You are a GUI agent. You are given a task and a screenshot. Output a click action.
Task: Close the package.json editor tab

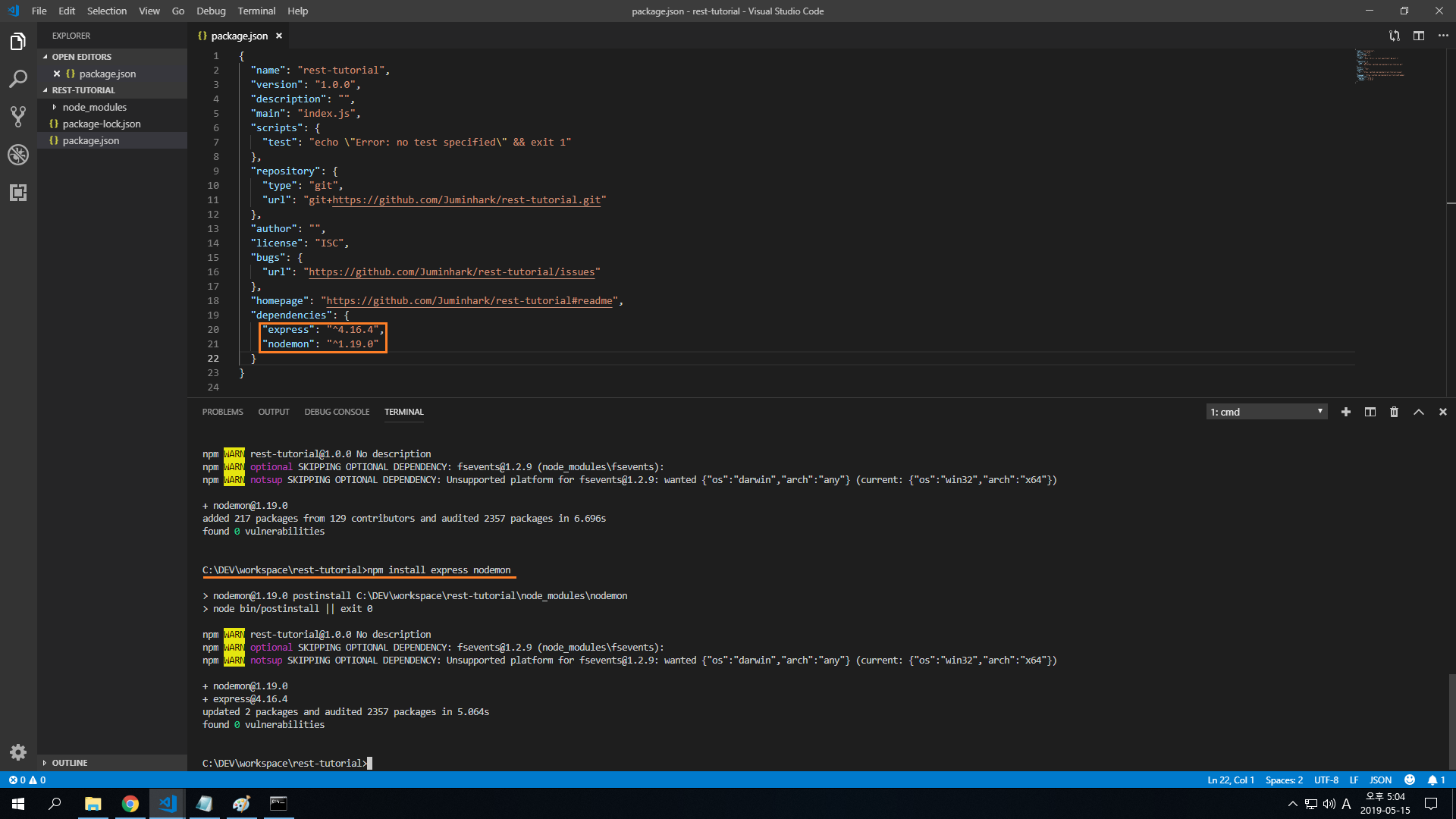[x=279, y=36]
